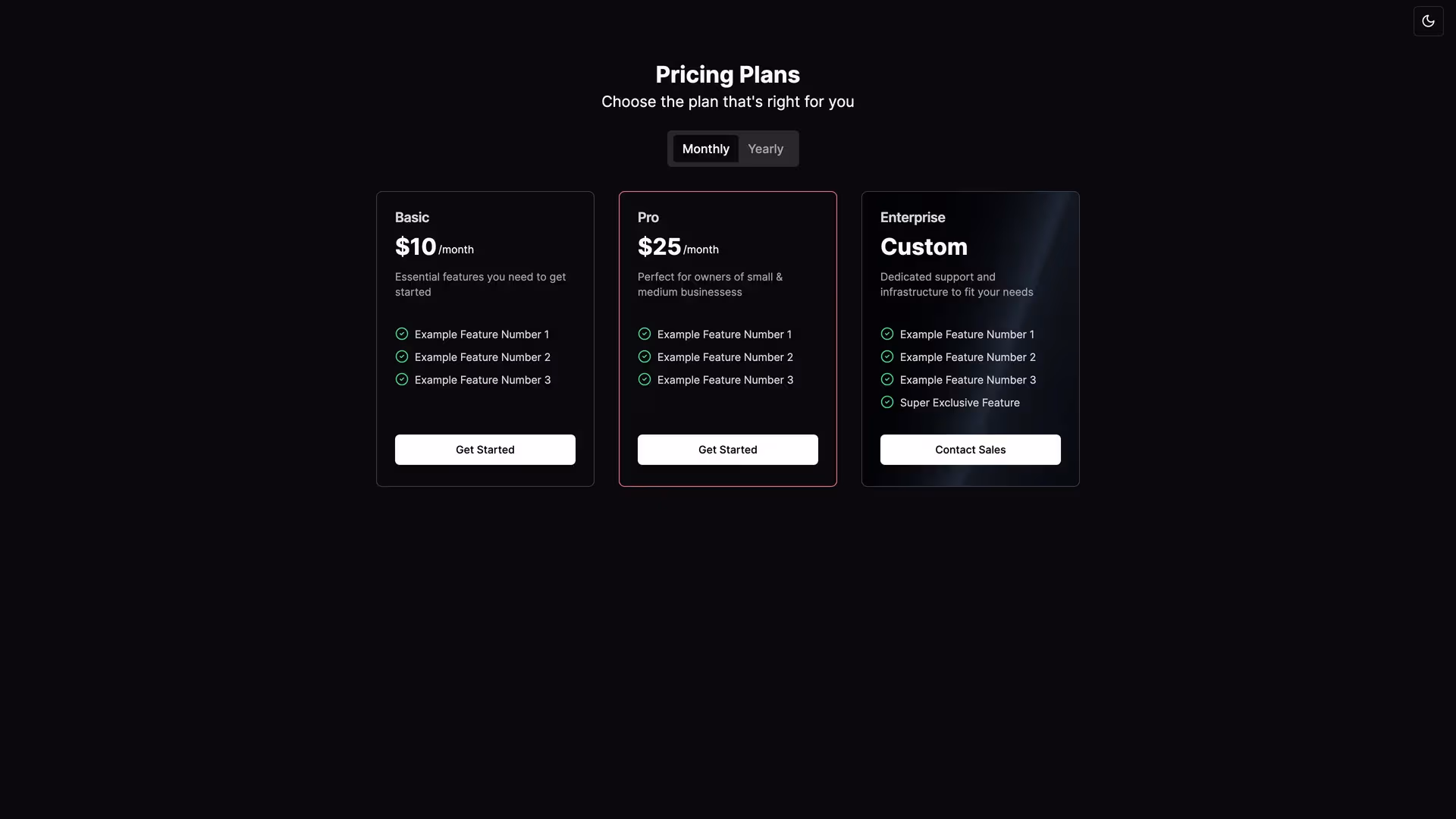Click Get Started under the Basic plan
This screenshot has width=1456, height=819.
point(485,449)
